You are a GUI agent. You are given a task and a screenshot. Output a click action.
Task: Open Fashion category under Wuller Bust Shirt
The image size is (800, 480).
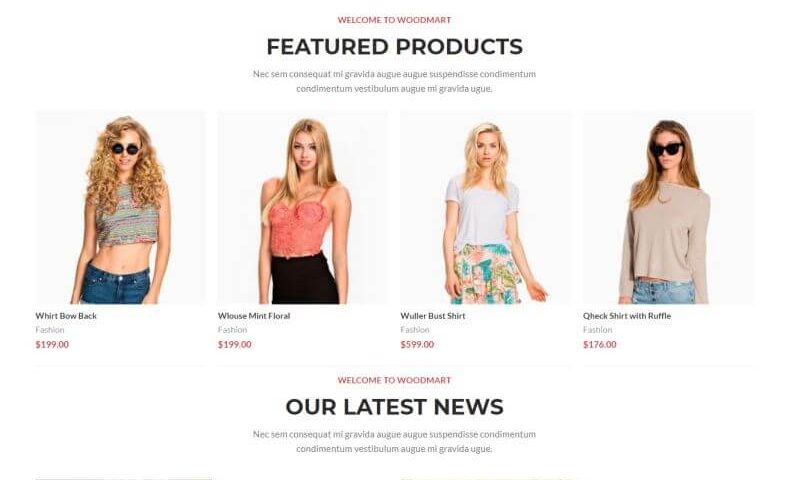tap(415, 330)
